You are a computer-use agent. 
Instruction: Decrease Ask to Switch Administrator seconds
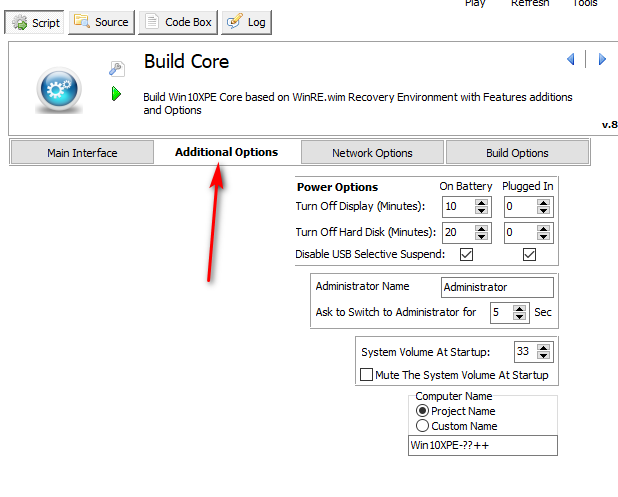tap(519, 316)
